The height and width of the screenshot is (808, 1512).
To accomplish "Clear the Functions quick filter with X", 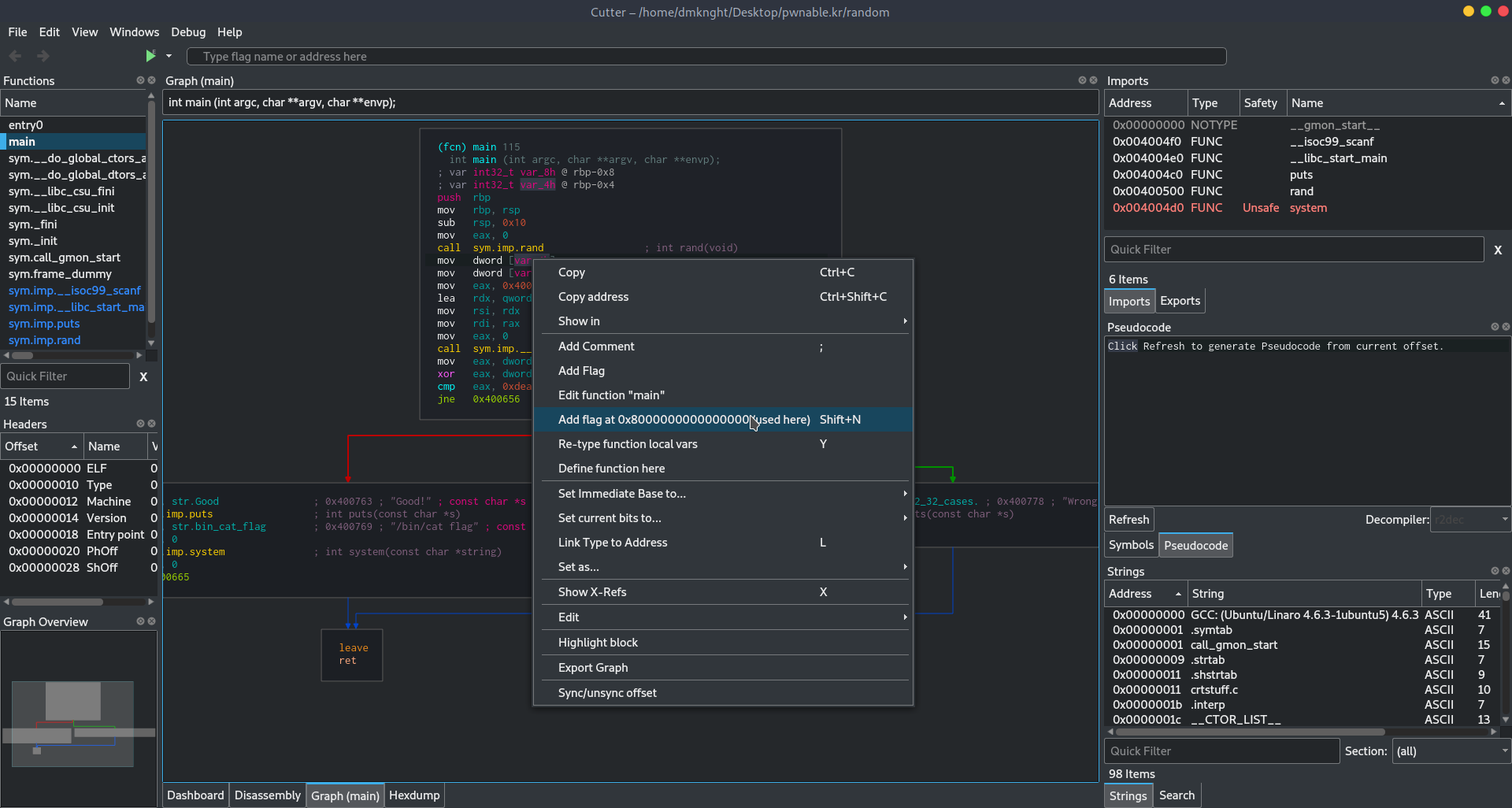I will click(x=143, y=376).
